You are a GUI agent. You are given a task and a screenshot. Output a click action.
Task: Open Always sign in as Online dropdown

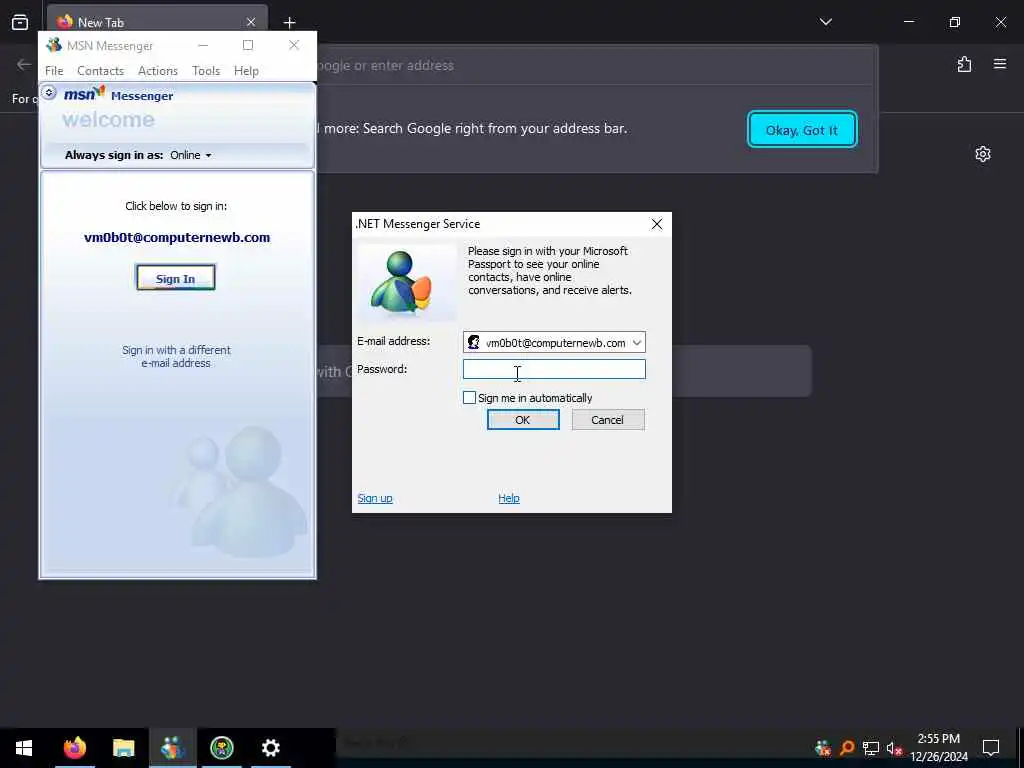[x=191, y=155]
